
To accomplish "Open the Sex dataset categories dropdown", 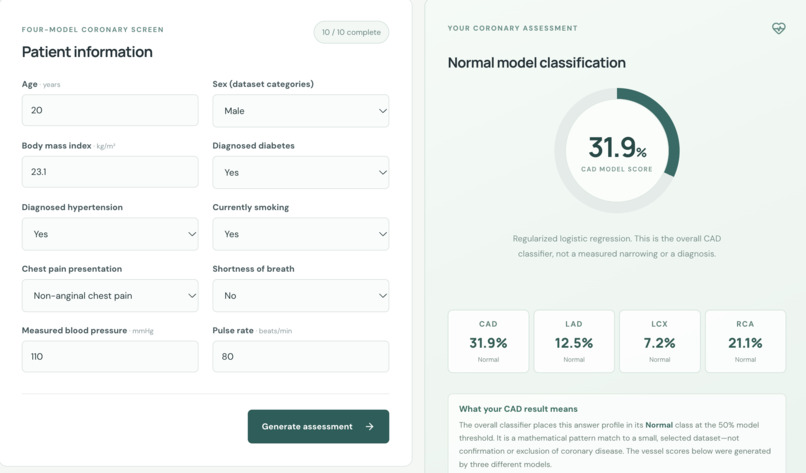I will [301, 111].
